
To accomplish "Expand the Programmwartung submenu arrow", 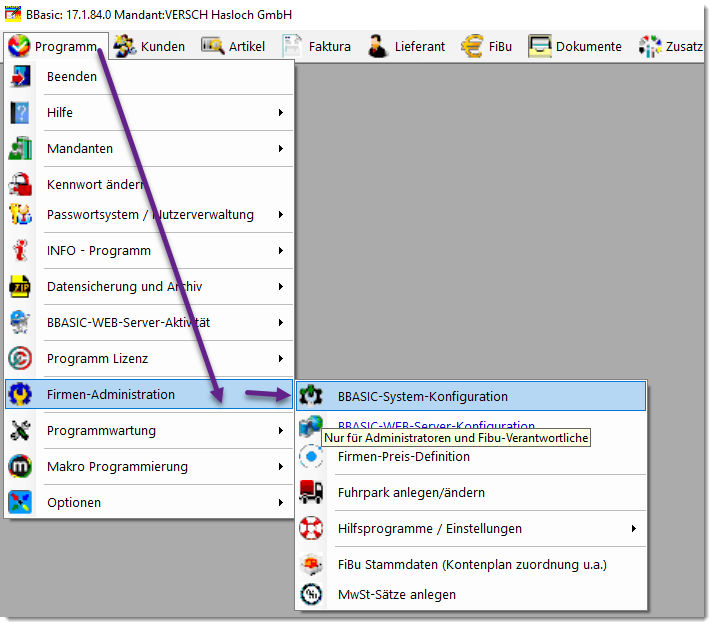I will [281, 430].
